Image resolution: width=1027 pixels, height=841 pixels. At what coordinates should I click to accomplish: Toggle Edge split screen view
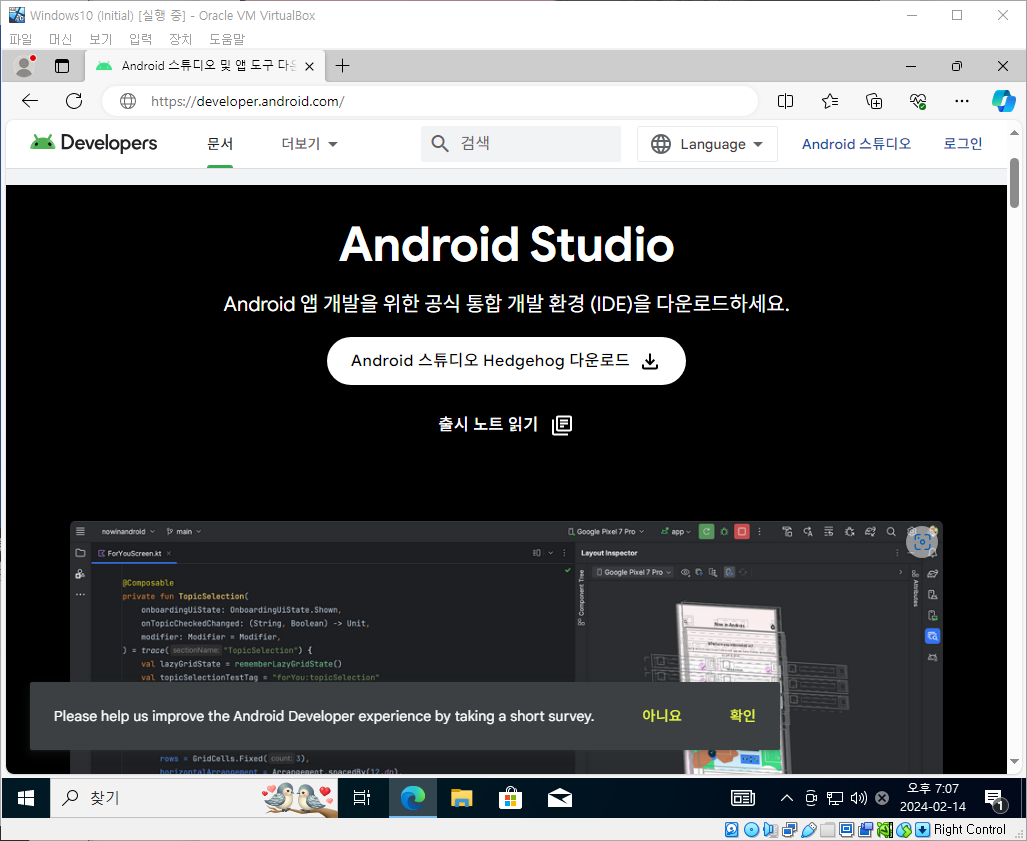tap(785, 101)
